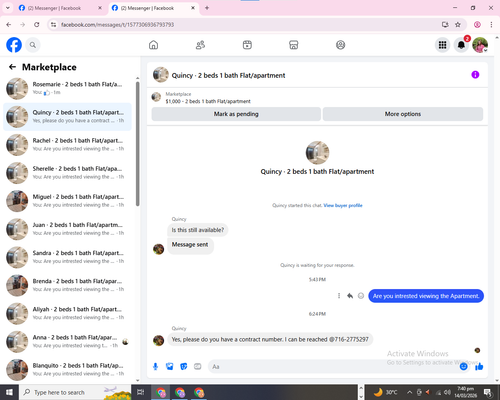Open the Brenda conversation
The width and height of the screenshot is (500, 400).
point(67,285)
